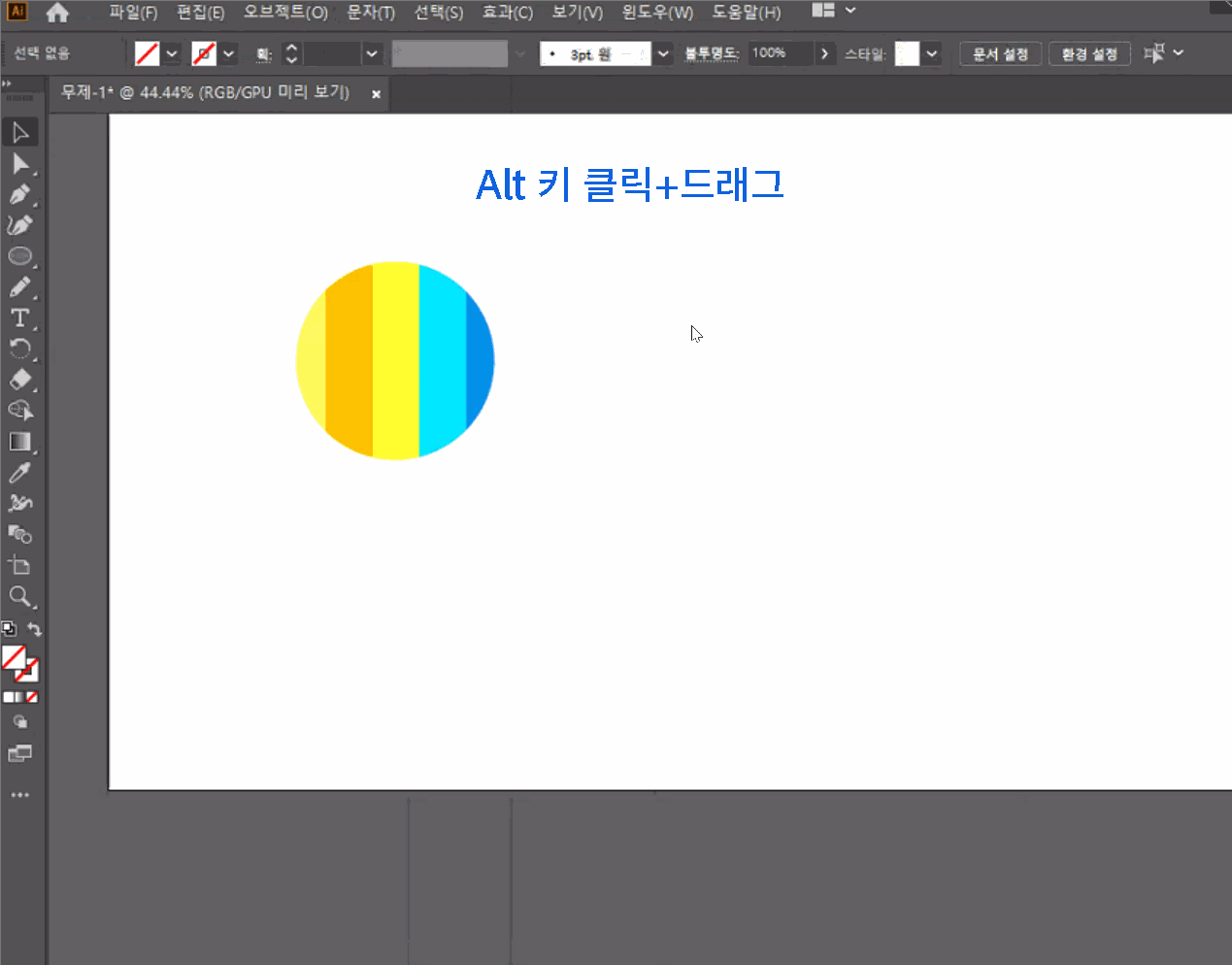Screen dimensions: 1232x965
Task: Activate the Zoom tool
Action: 21,597
